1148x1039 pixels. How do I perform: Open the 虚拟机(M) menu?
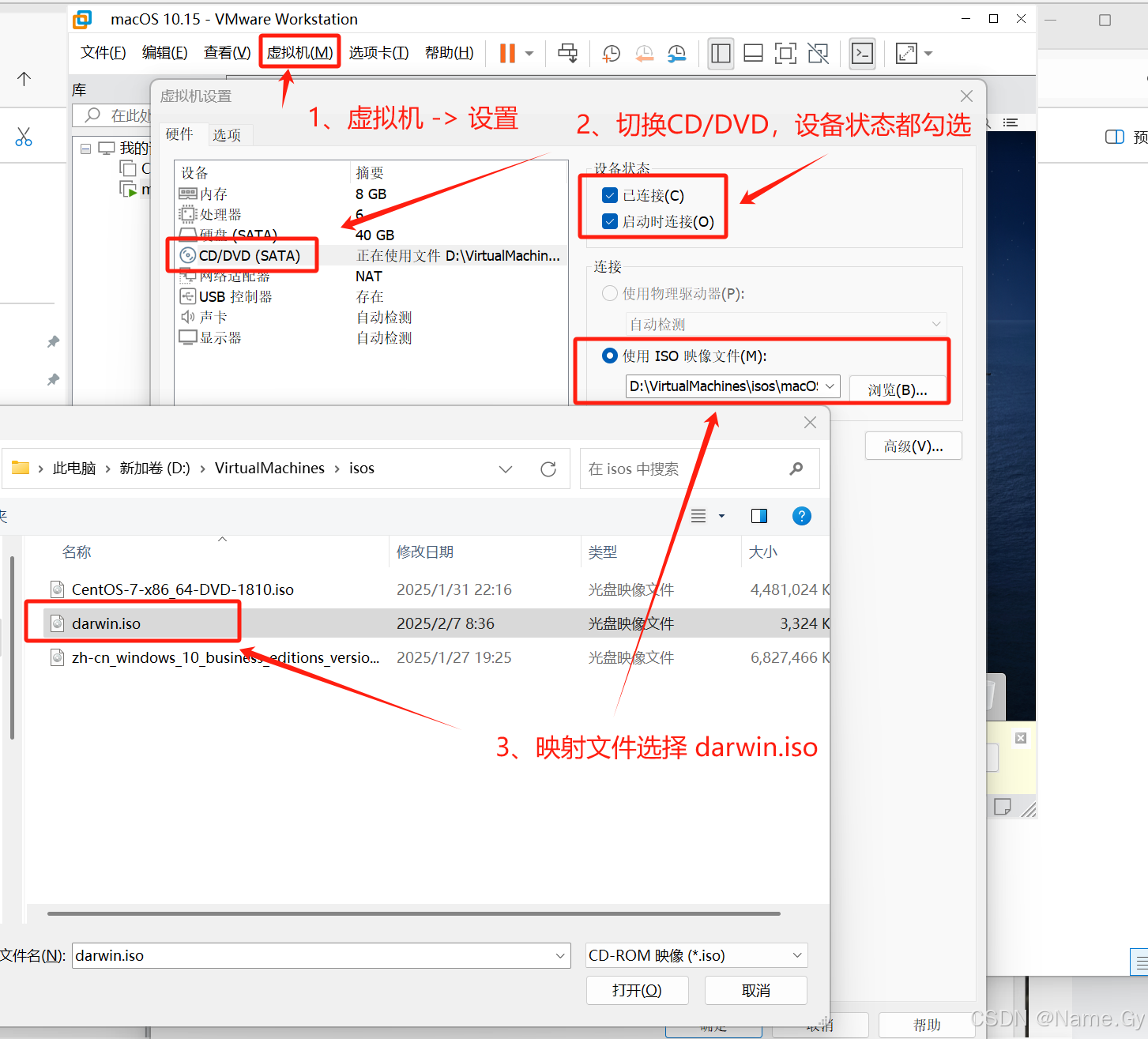click(x=299, y=53)
